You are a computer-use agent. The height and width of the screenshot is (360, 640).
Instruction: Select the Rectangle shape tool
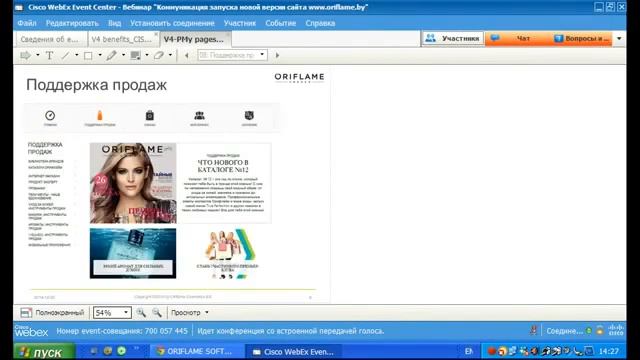[x=88, y=55]
